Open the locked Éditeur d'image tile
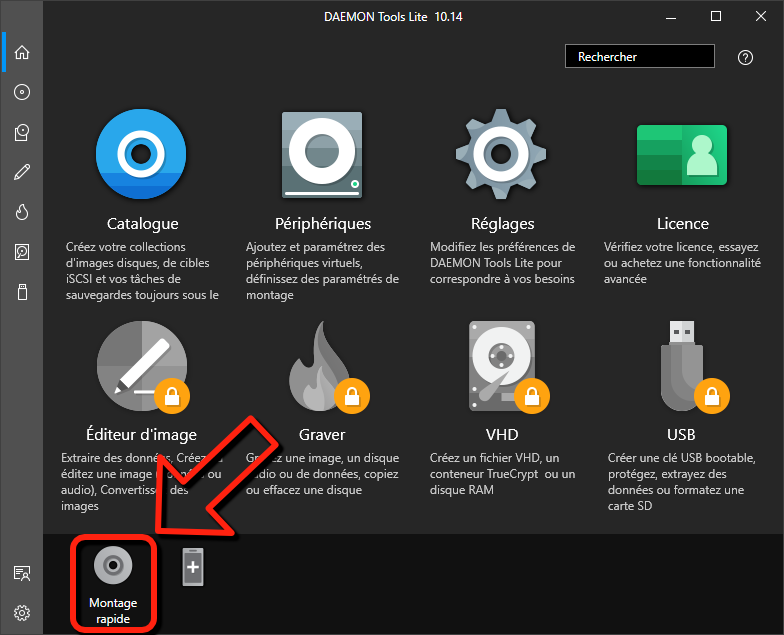The height and width of the screenshot is (635, 784). click(x=141, y=366)
